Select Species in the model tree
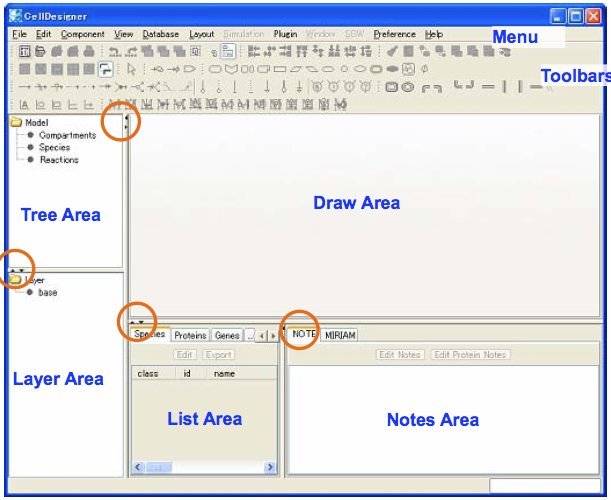The image size is (611, 500). pos(55,147)
